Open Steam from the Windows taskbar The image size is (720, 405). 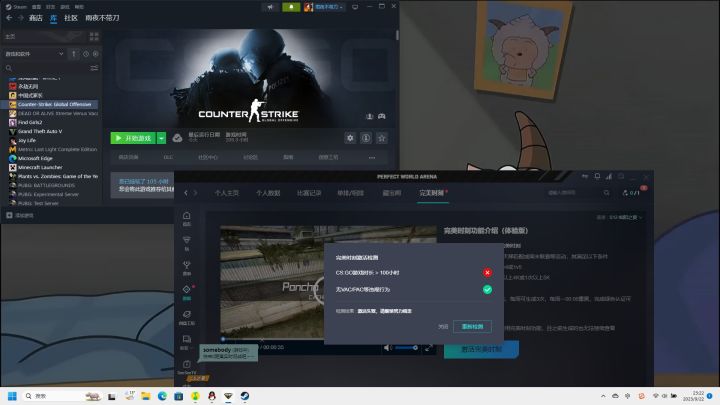coord(245,396)
